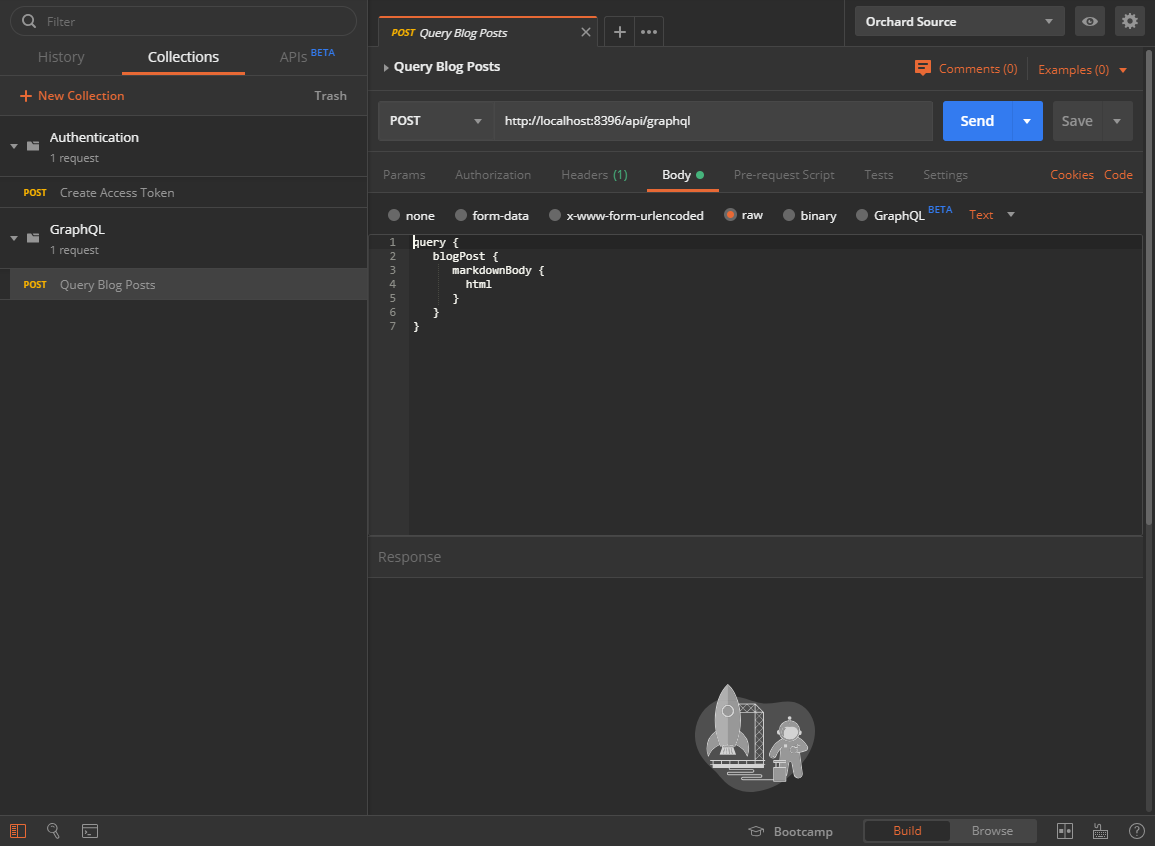Click the request URL input field
The height and width of the screenshot is (846, 1155).
point(713,121)
